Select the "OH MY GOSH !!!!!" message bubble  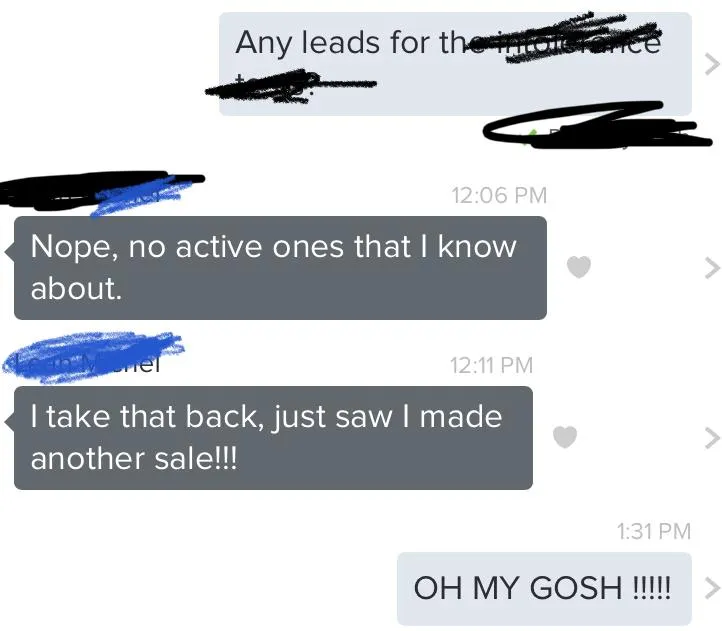click(x=544, y=589)
